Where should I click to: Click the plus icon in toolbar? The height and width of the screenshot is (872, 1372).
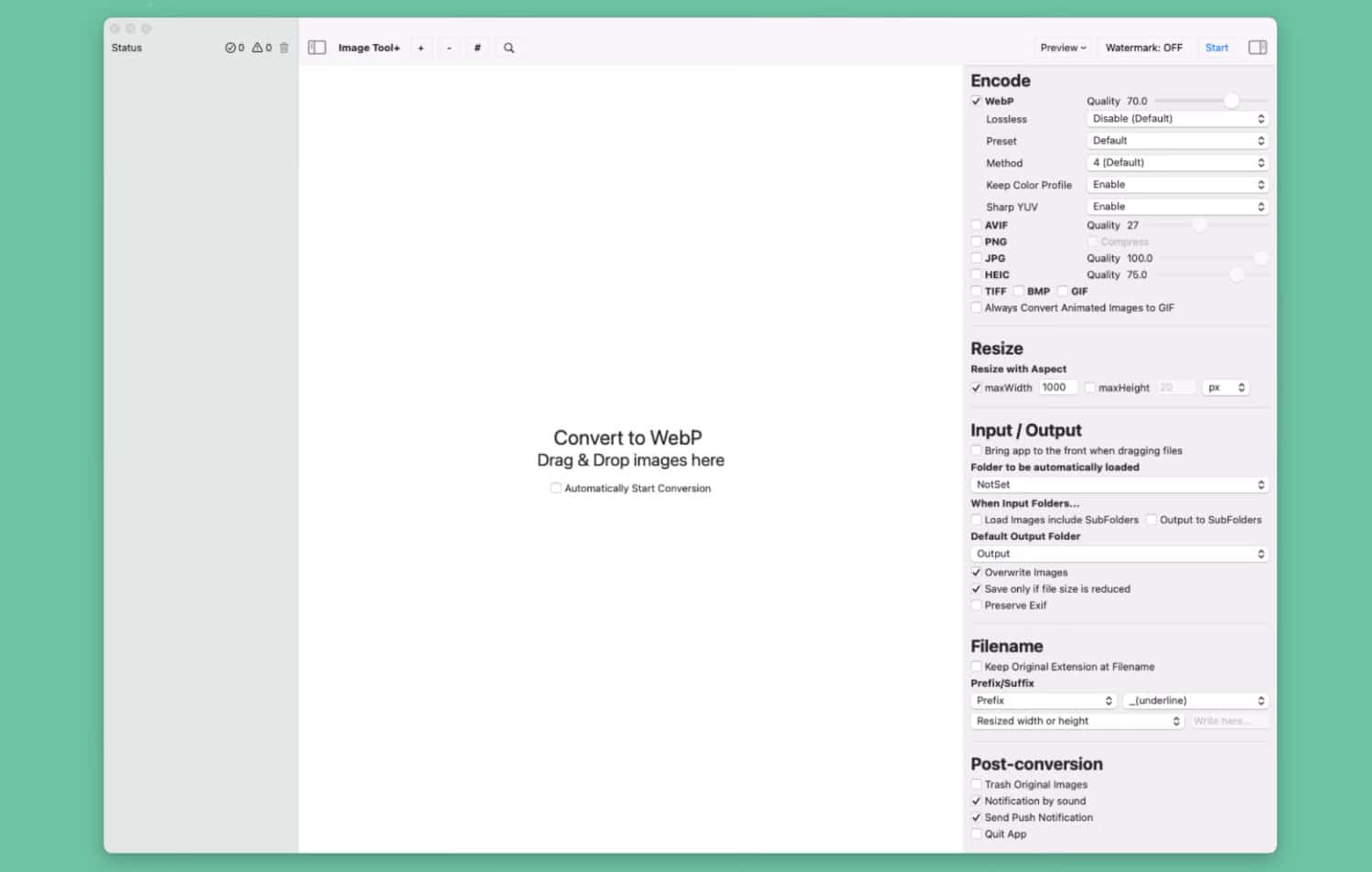421,48
